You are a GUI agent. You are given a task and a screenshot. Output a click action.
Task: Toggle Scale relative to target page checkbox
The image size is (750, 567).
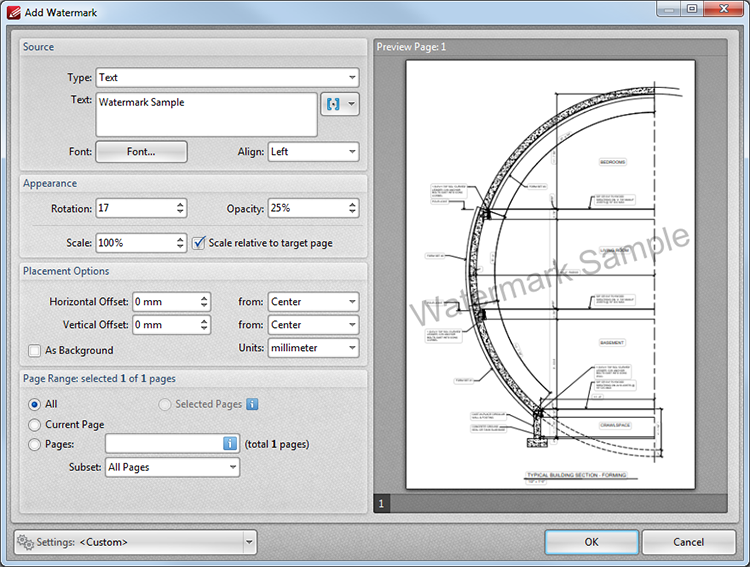tap(199, 243)
